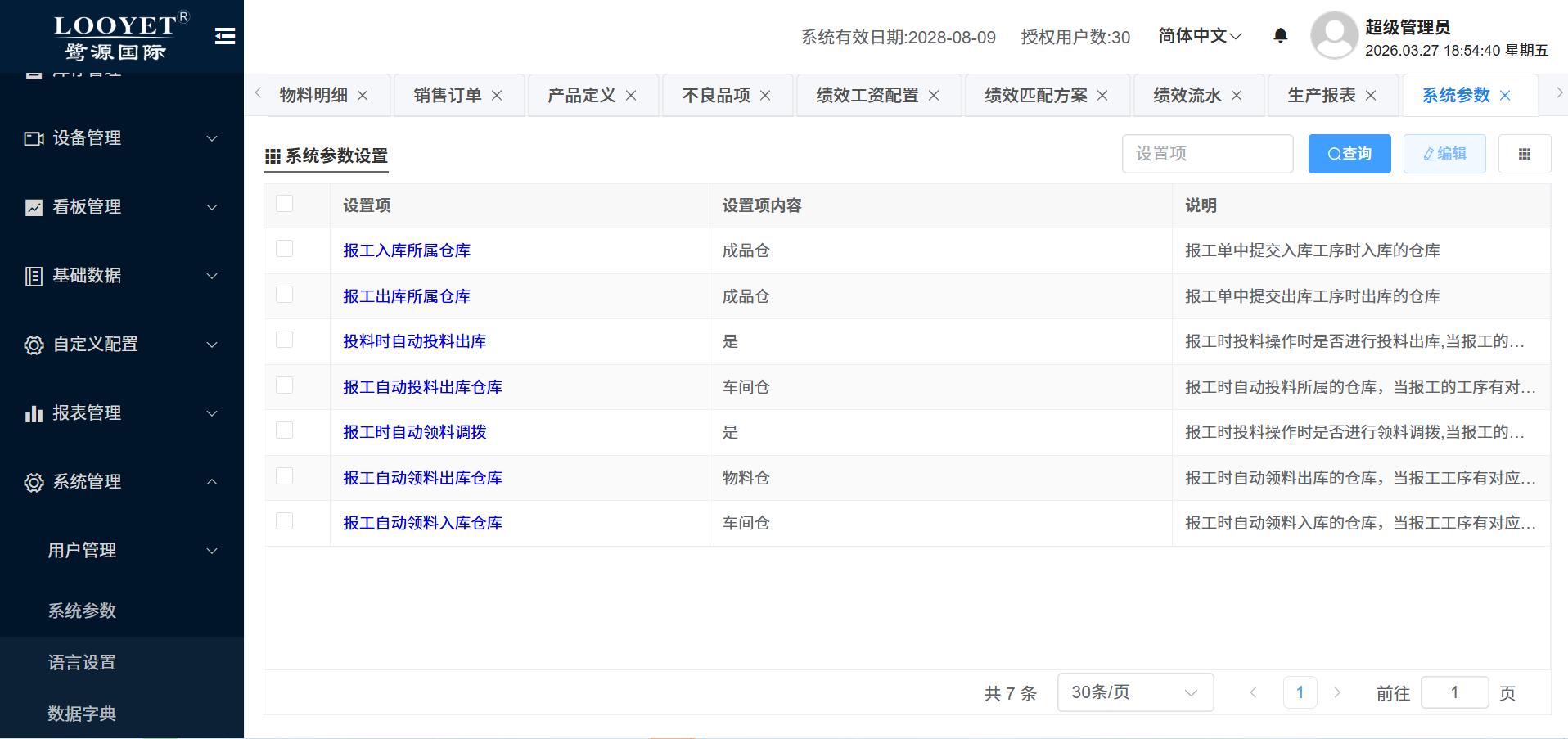The height and width of the screenshot is (739, 1568).
Task: Click the 设置项 search input field
Action: (1207, 154)
